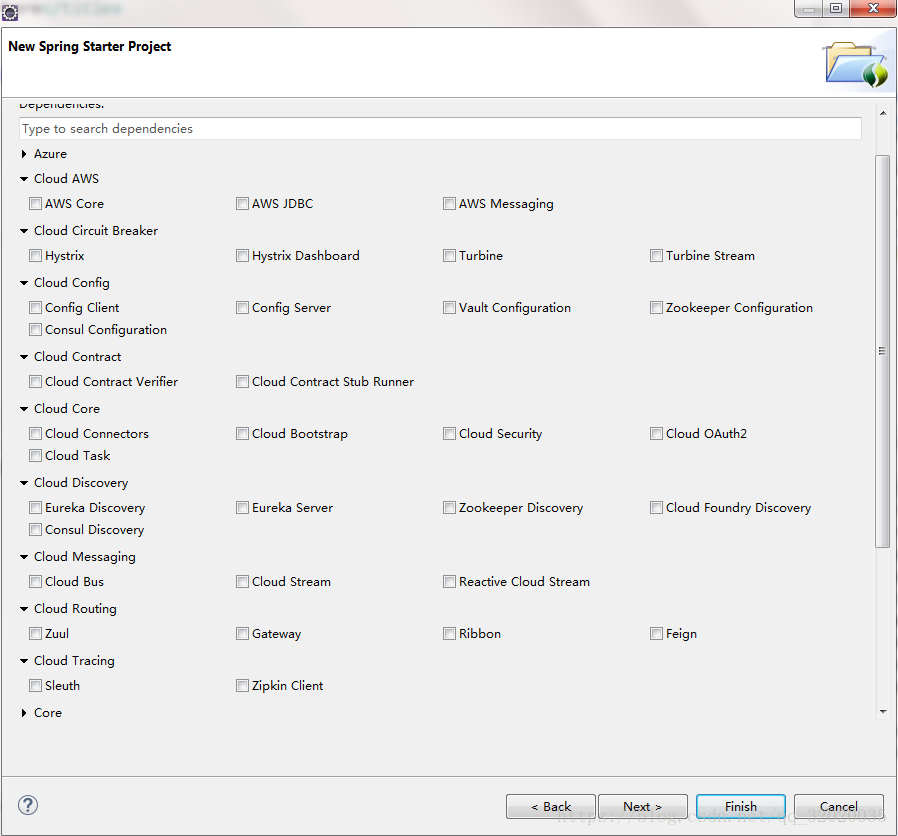Expand the Azure category
The height and width of the screenshot is (836, 898).
click(24, 153)
